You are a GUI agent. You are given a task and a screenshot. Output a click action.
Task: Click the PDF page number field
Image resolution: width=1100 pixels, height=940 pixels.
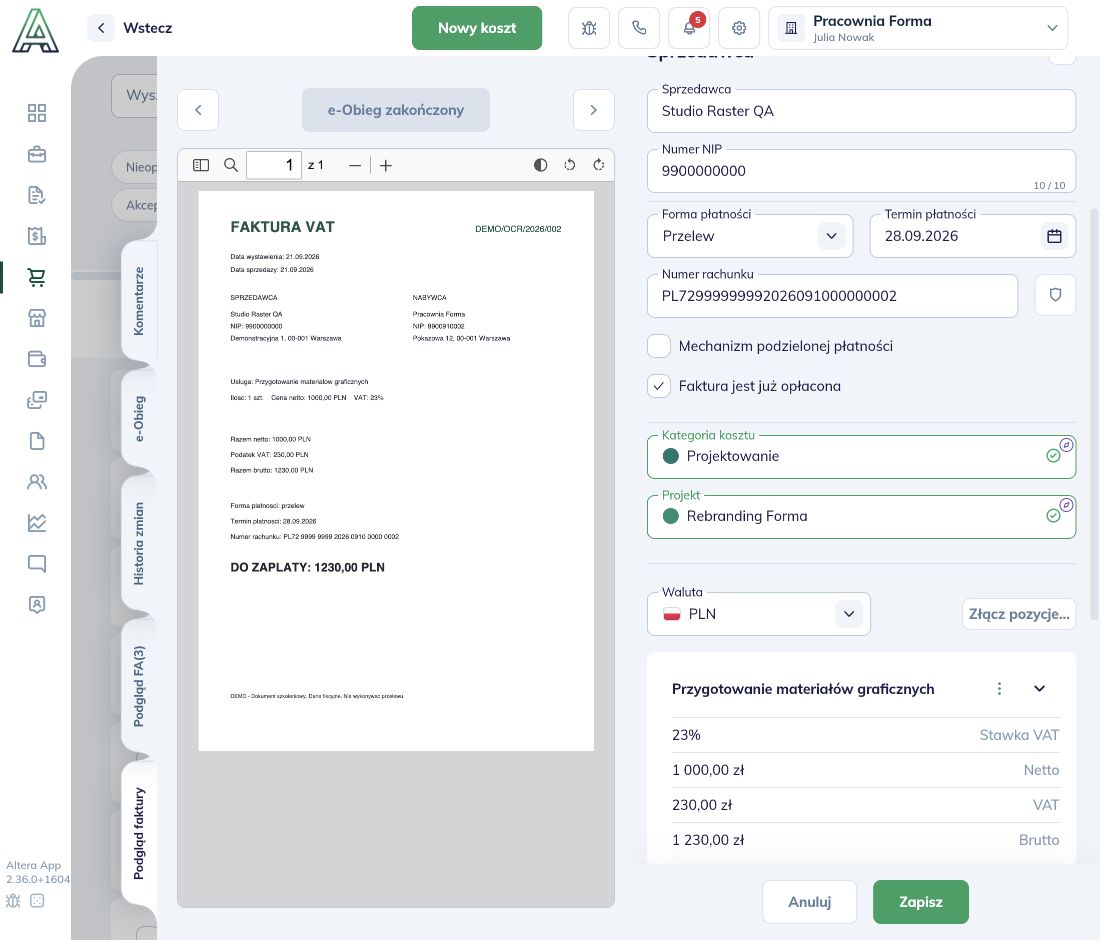(x=274, y=166)
